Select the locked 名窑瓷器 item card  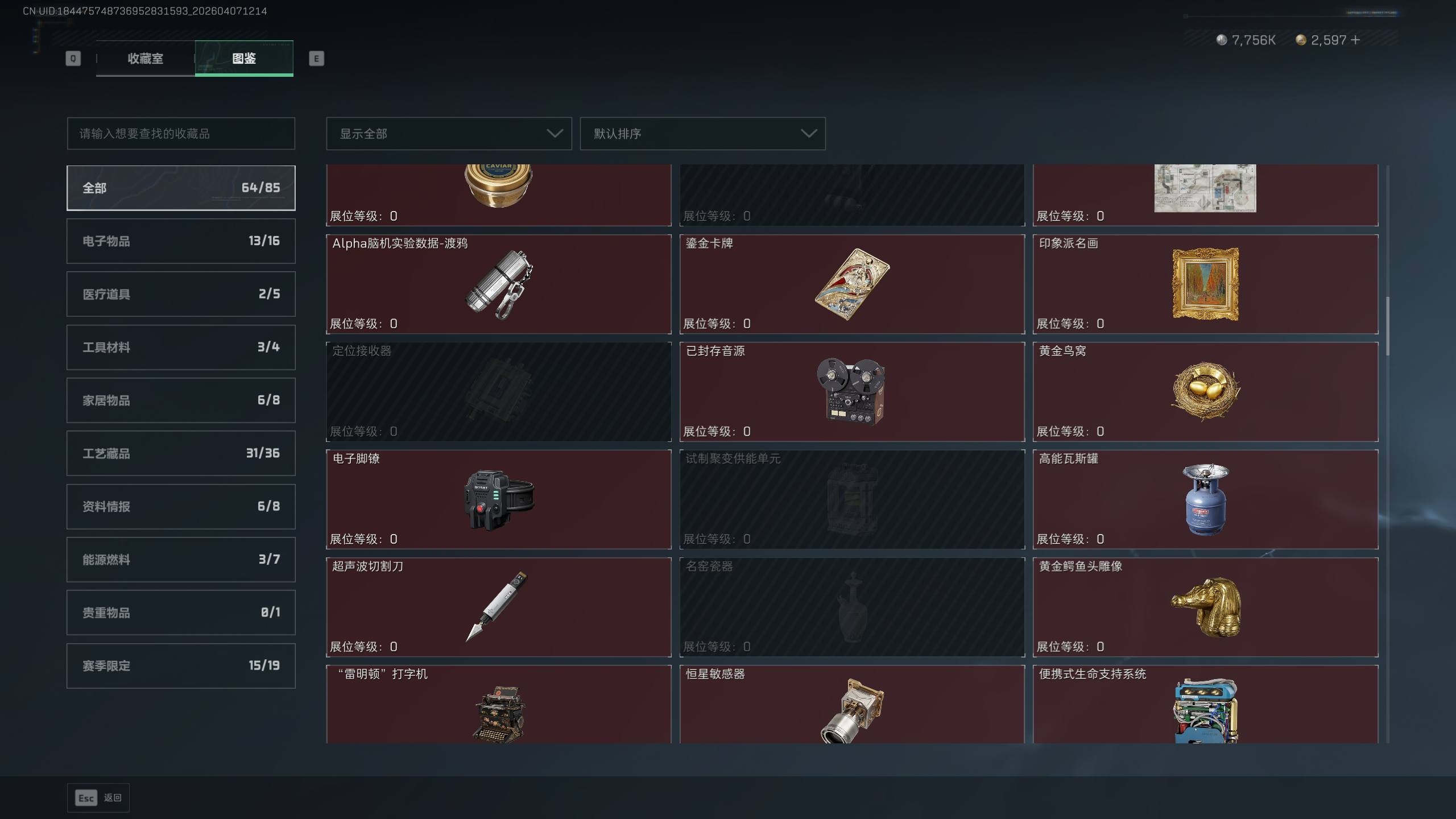tap(852, 607)
